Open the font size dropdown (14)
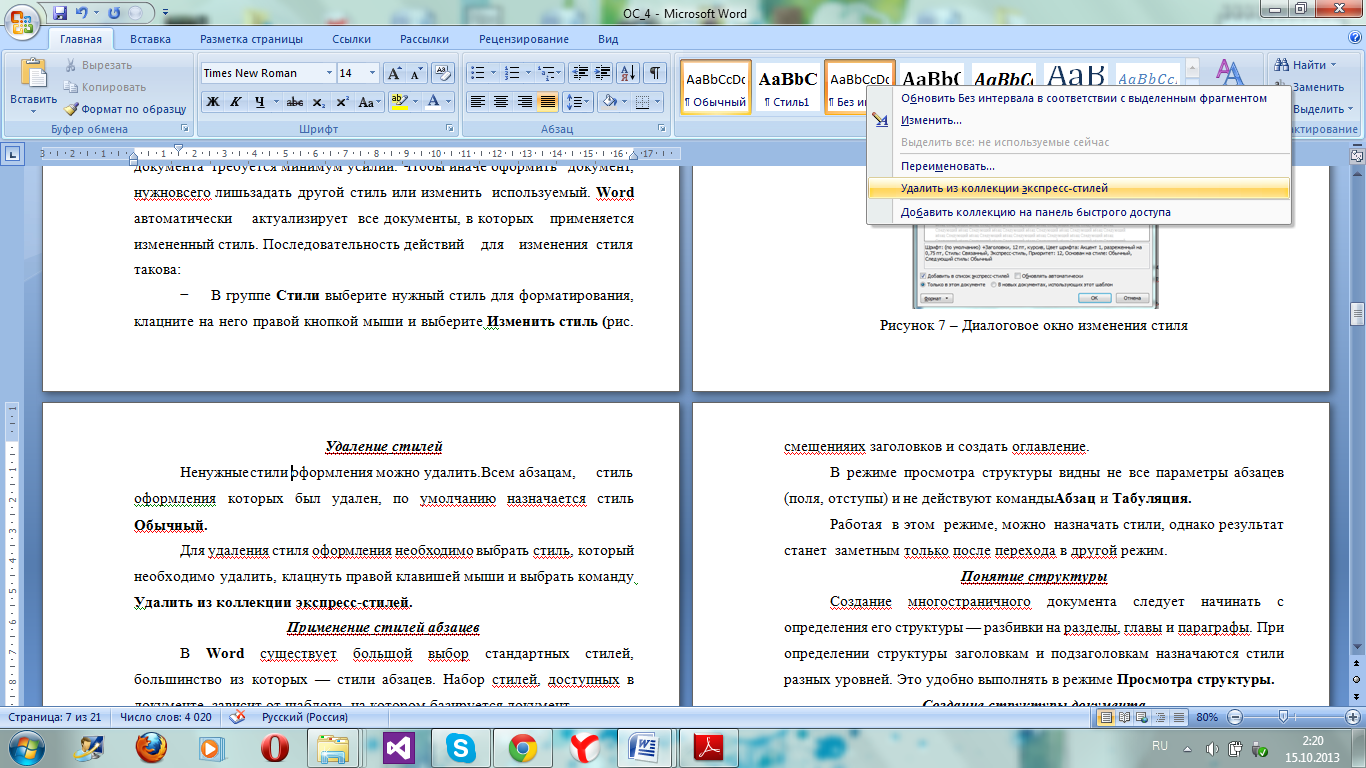Viewport: 1366px width, 768px height. pyautogui.click(x=373, y=73)
